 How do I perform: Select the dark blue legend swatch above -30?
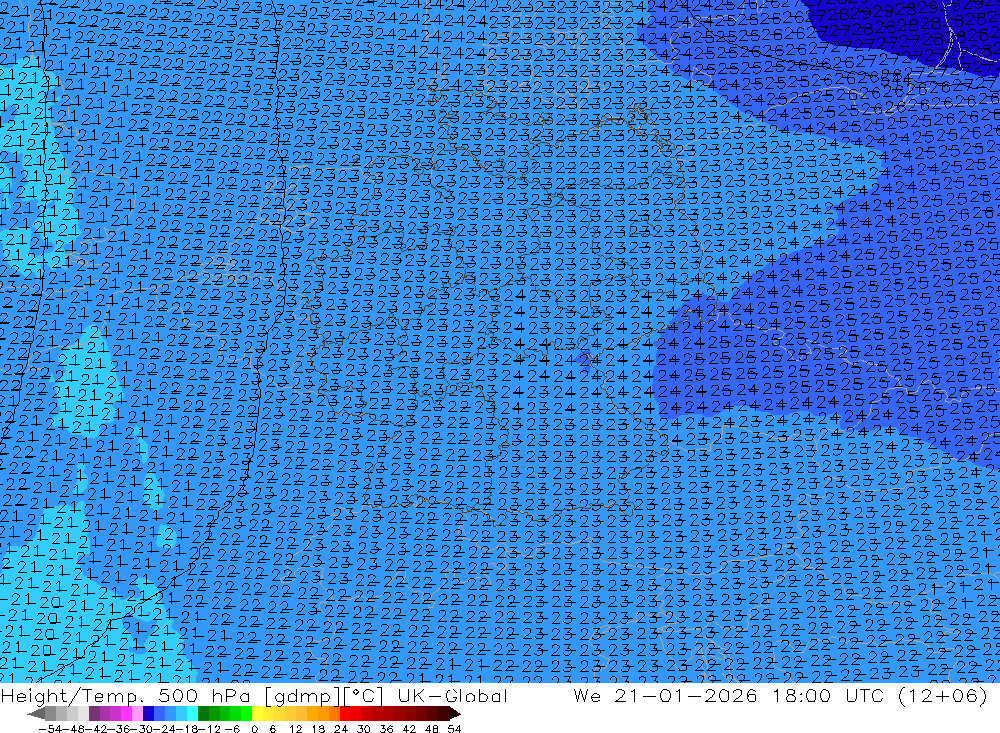(x=148, y=714)
